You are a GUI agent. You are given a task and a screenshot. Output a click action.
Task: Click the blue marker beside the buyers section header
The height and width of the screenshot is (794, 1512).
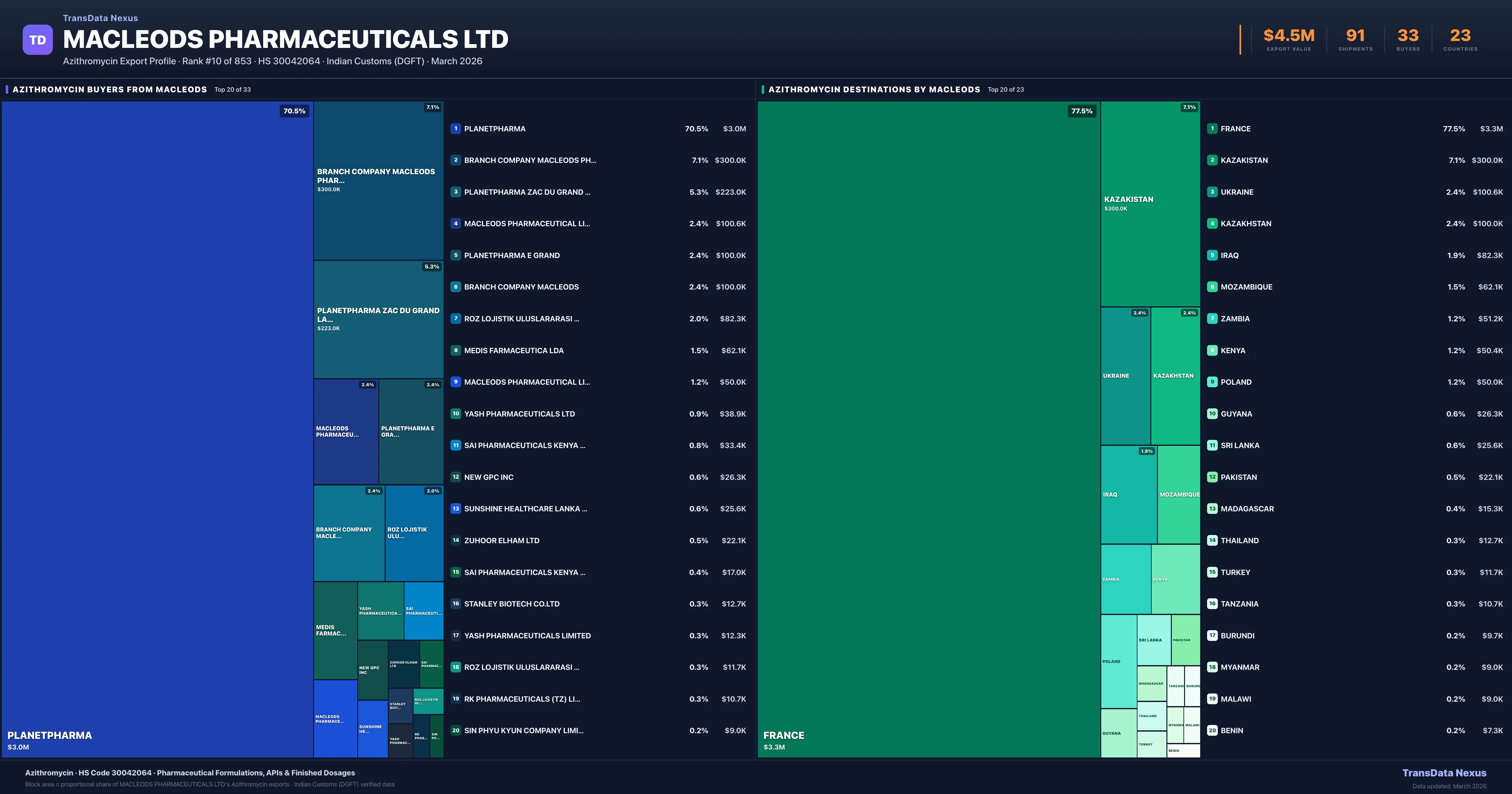(x=6, y=89)
